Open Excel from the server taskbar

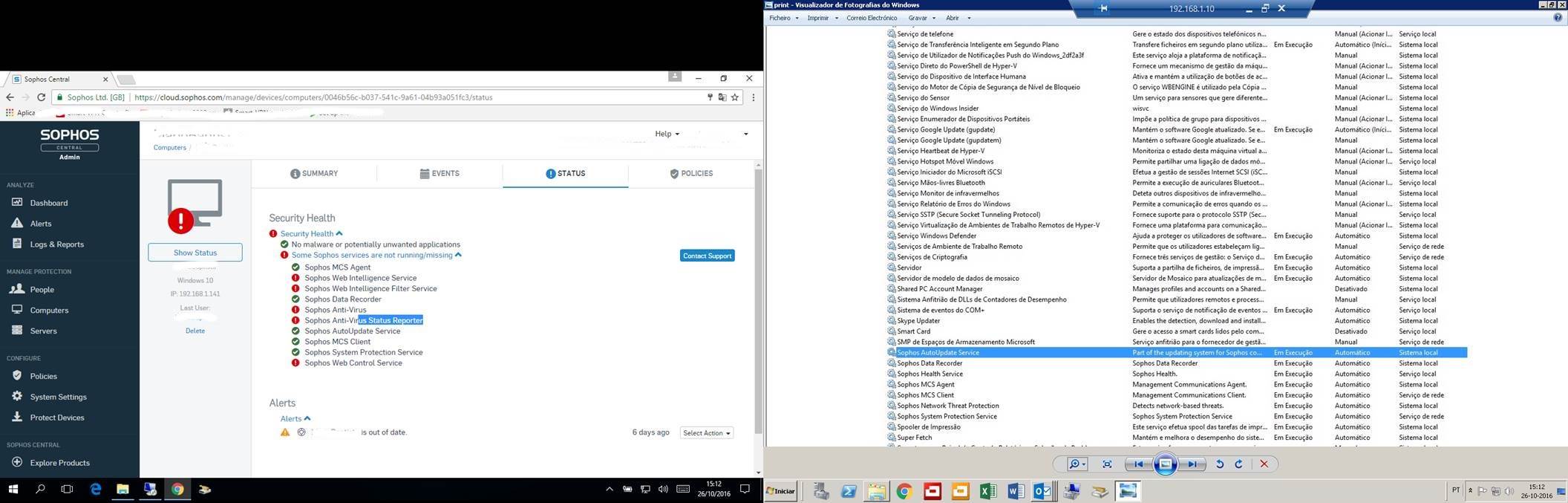pyautogui.click(x=987, y=491)
